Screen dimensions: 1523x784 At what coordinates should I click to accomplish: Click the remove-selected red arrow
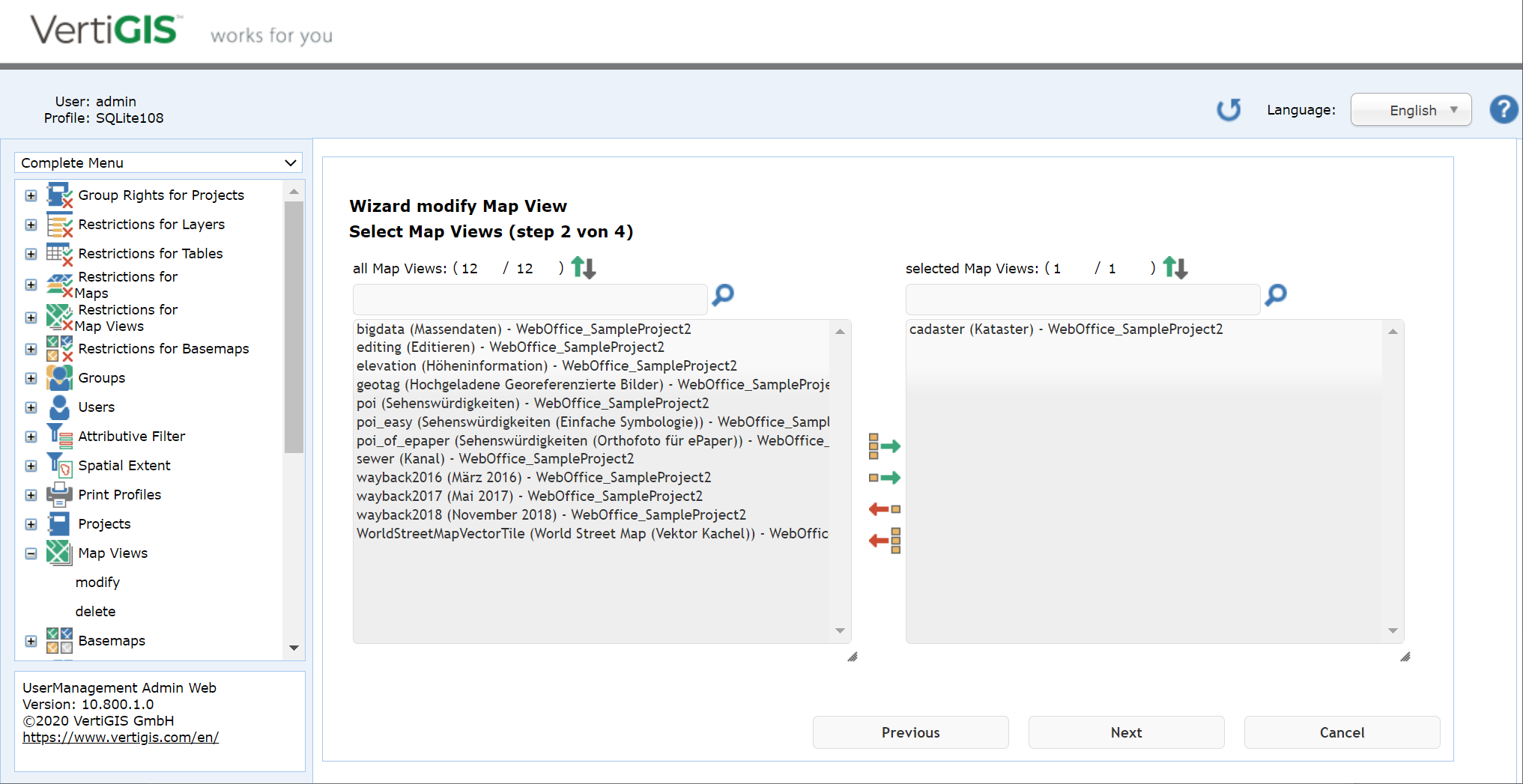(x=884, y=508)
